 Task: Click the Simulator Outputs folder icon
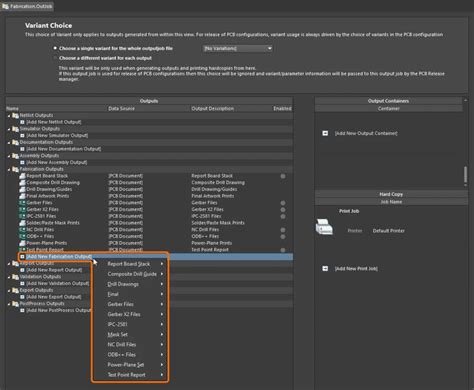click(x=15, y=129)
